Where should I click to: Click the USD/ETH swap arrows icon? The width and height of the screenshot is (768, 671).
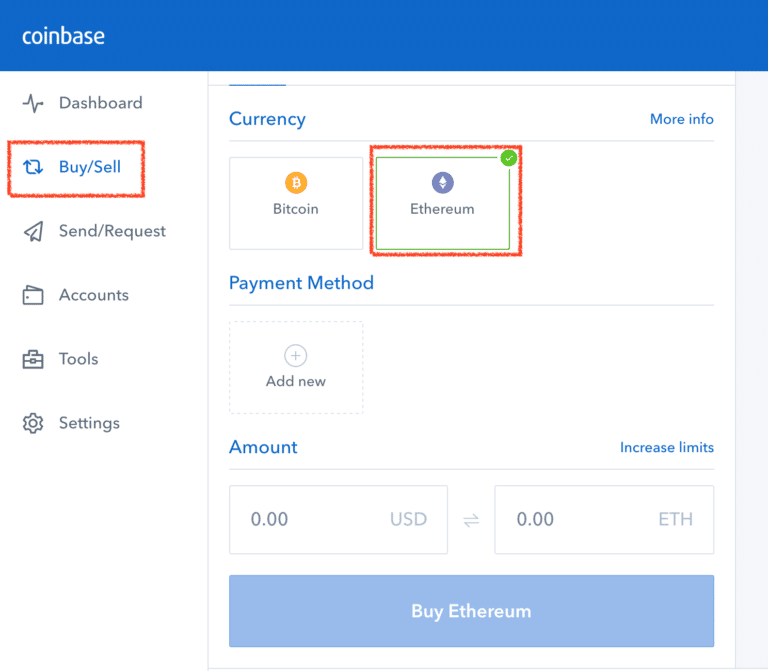pyautogui.click(x=471, y=520)
